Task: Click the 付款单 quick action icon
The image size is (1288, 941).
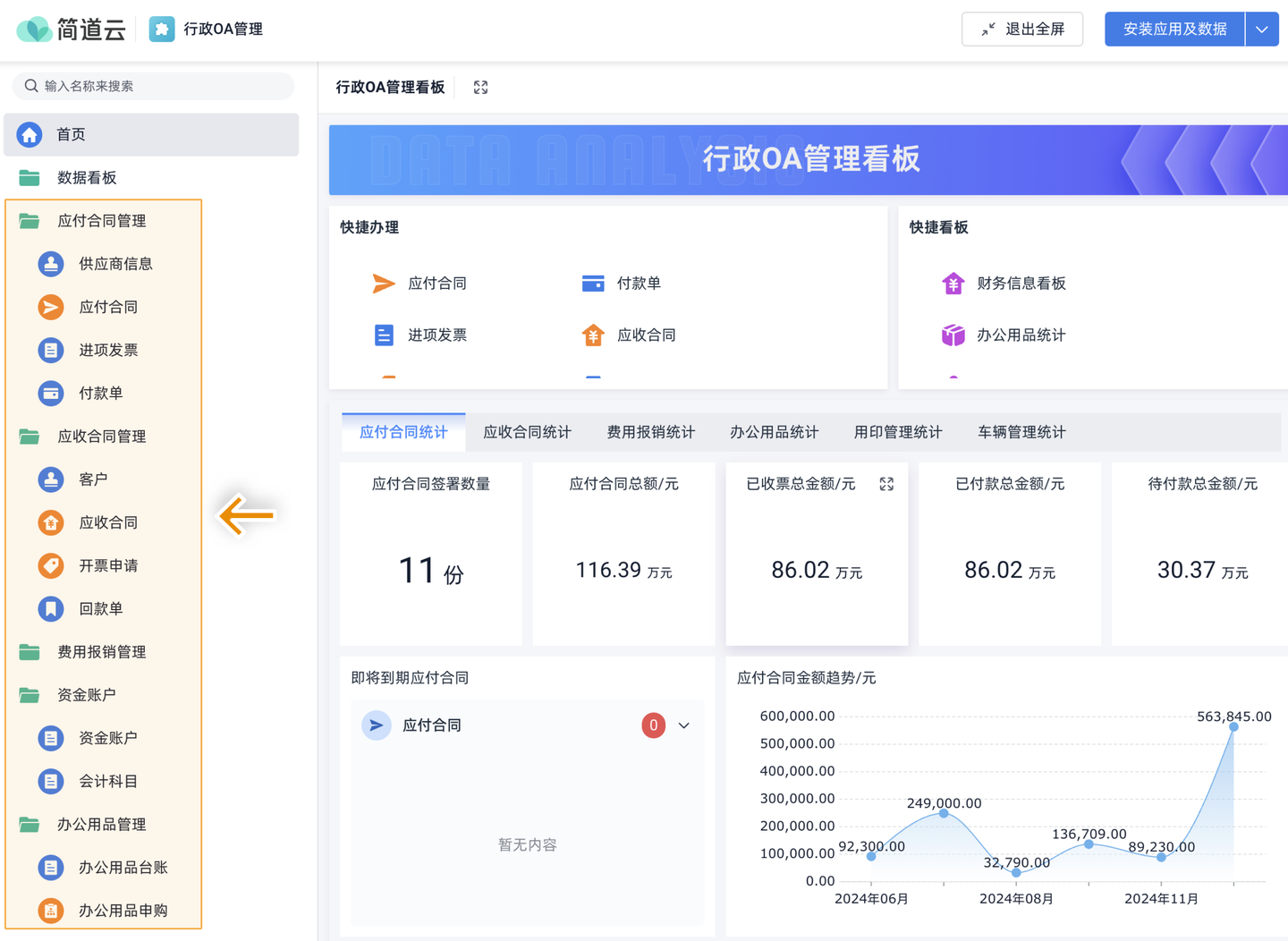Action: tap(592, 283)
